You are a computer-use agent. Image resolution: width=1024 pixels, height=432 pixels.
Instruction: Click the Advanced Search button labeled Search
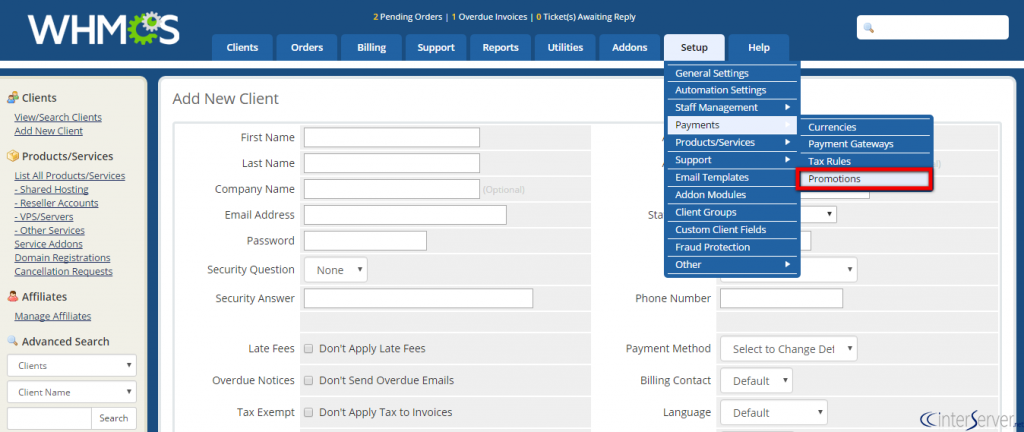[x=114, y=419]
